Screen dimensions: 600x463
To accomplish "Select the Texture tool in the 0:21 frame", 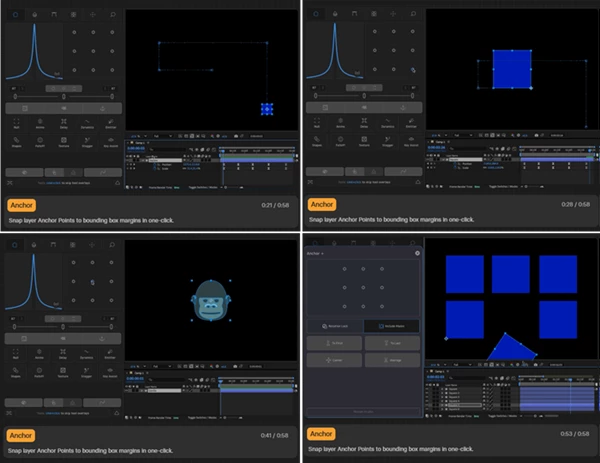I will pos(64,142).
